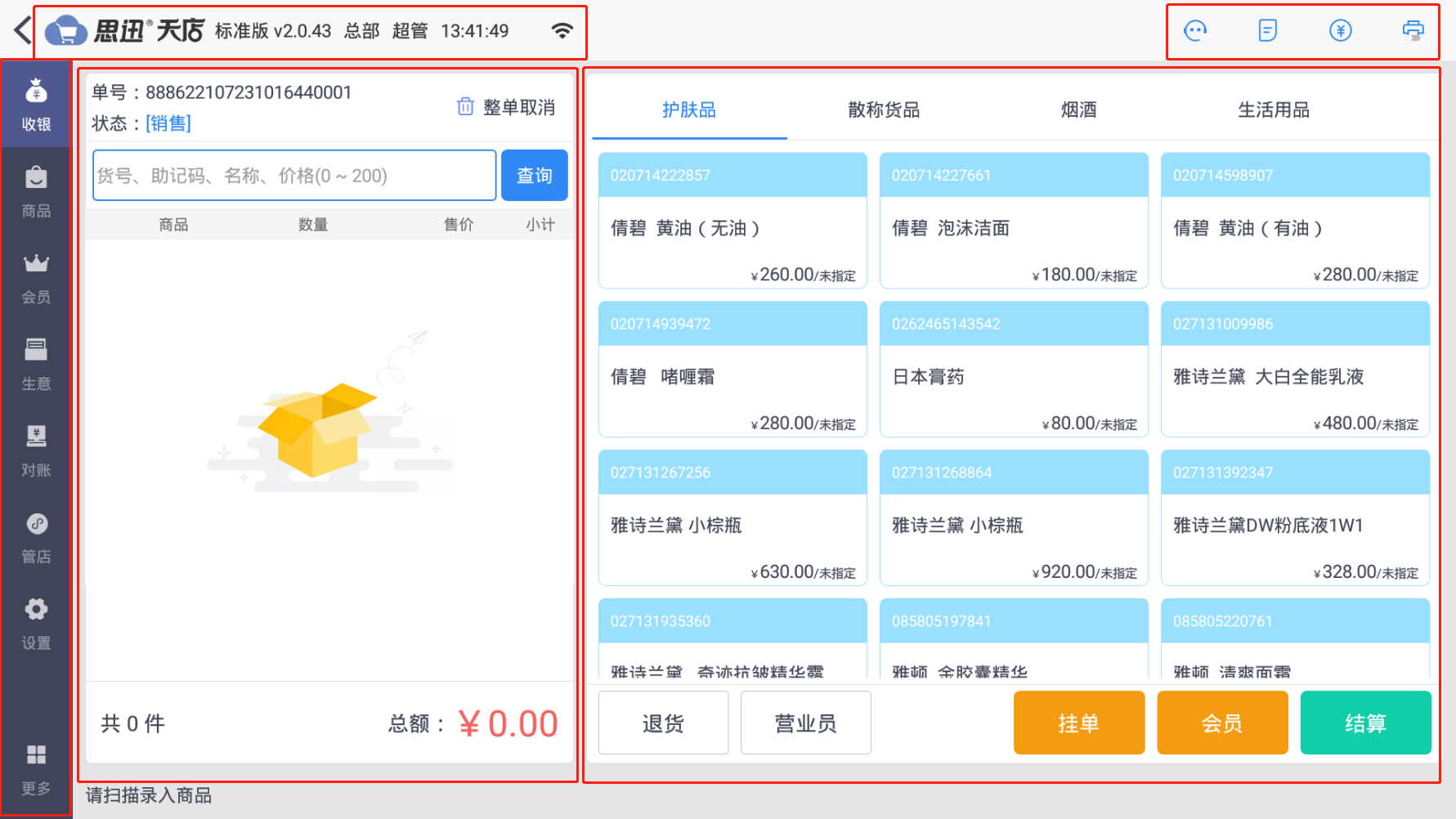The image size is (1456, 819).
Task: Select product 倩碧 黄油（有油）card
Action: pos(1295,221)
